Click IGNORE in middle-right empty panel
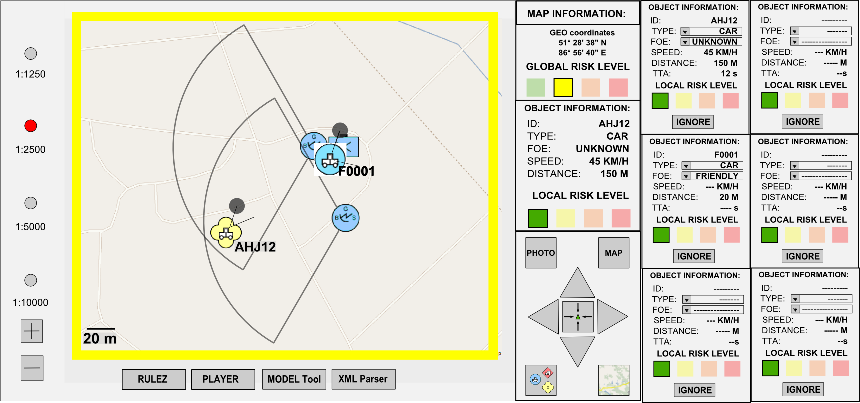Screen dimensions: 860x403 click(x=802, y=256)
